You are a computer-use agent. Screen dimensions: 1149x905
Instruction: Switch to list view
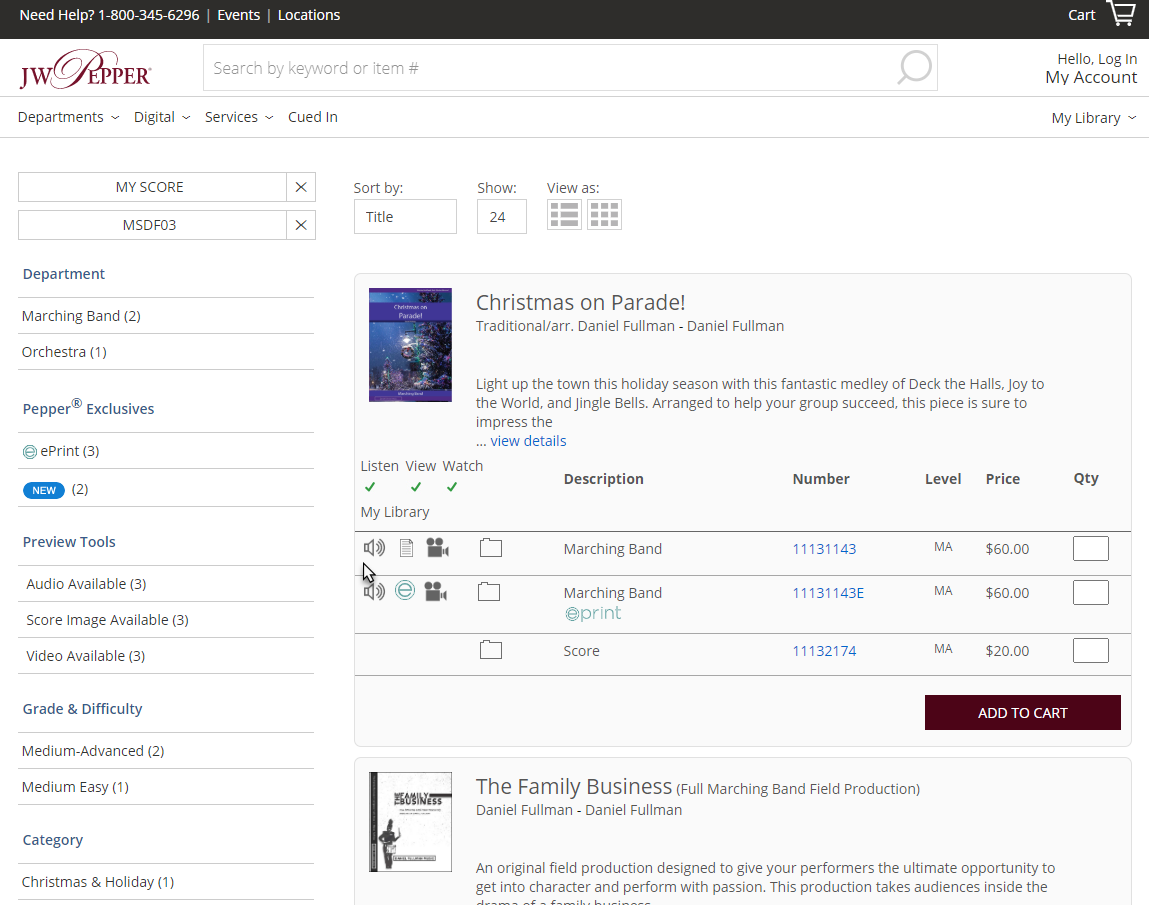[x=564, y=215]
